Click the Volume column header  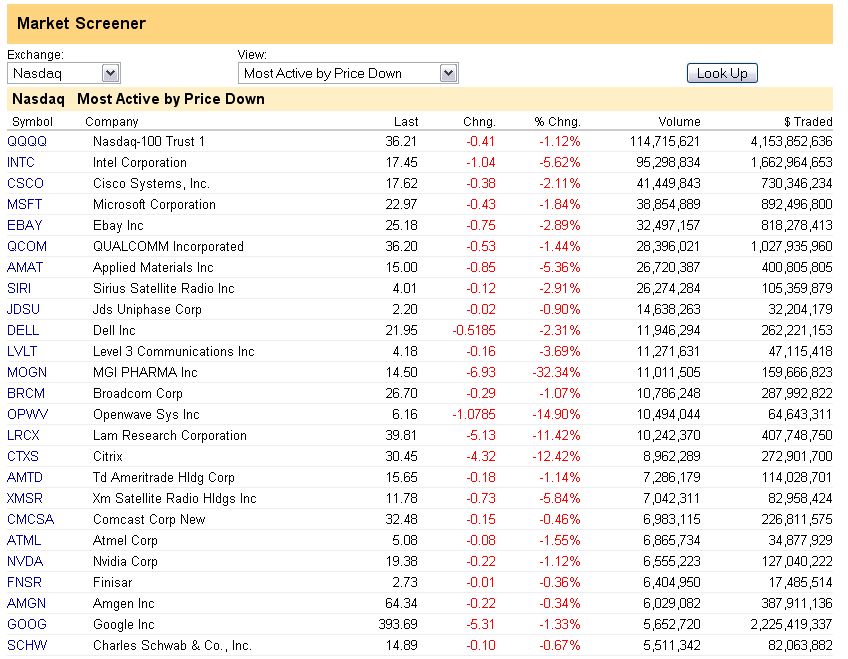(x=679, y=122)
